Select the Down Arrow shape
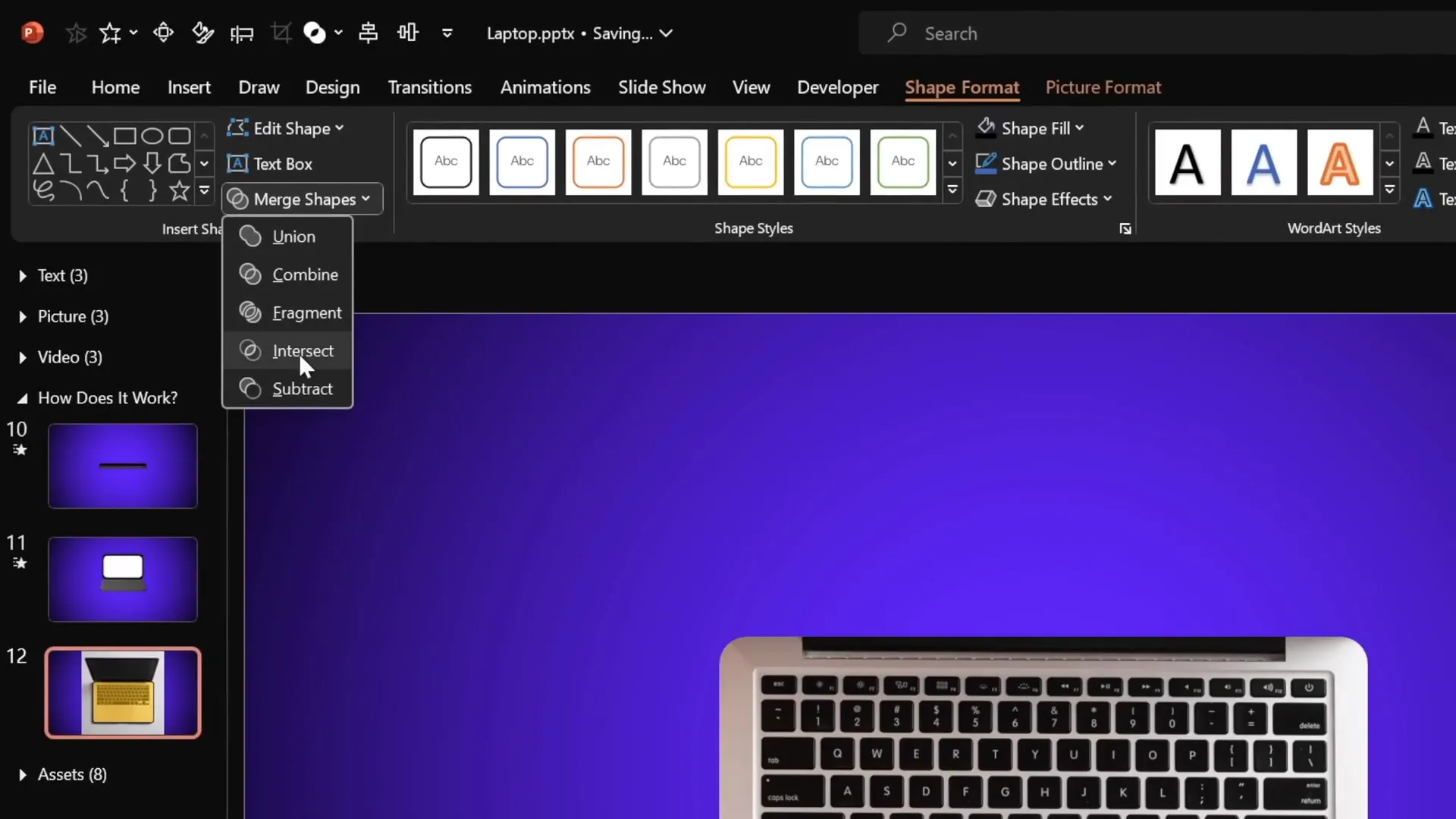The image size is (1456, 819). (152, 163)
